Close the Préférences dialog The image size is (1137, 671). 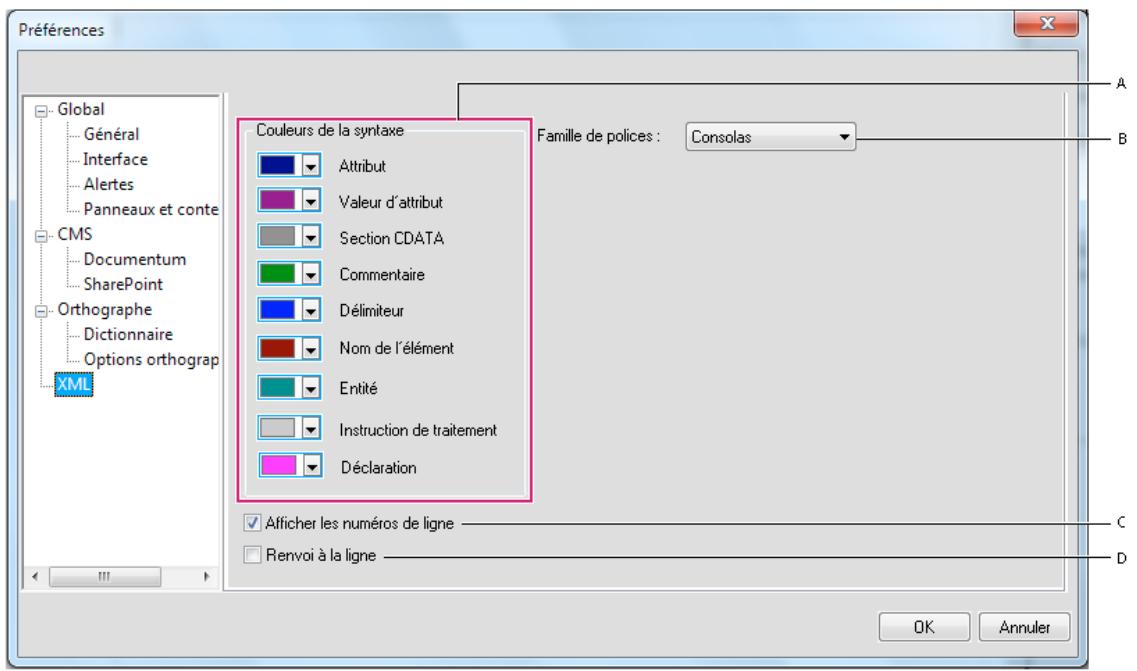click(1046, 23)
